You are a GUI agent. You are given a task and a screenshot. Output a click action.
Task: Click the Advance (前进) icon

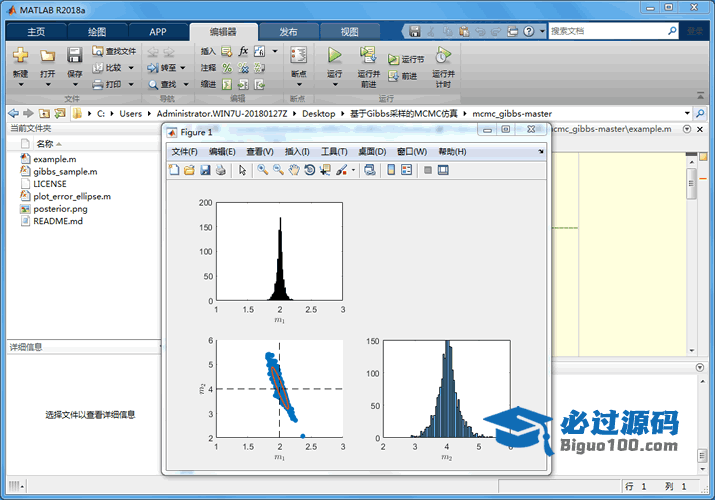[393, 76]
